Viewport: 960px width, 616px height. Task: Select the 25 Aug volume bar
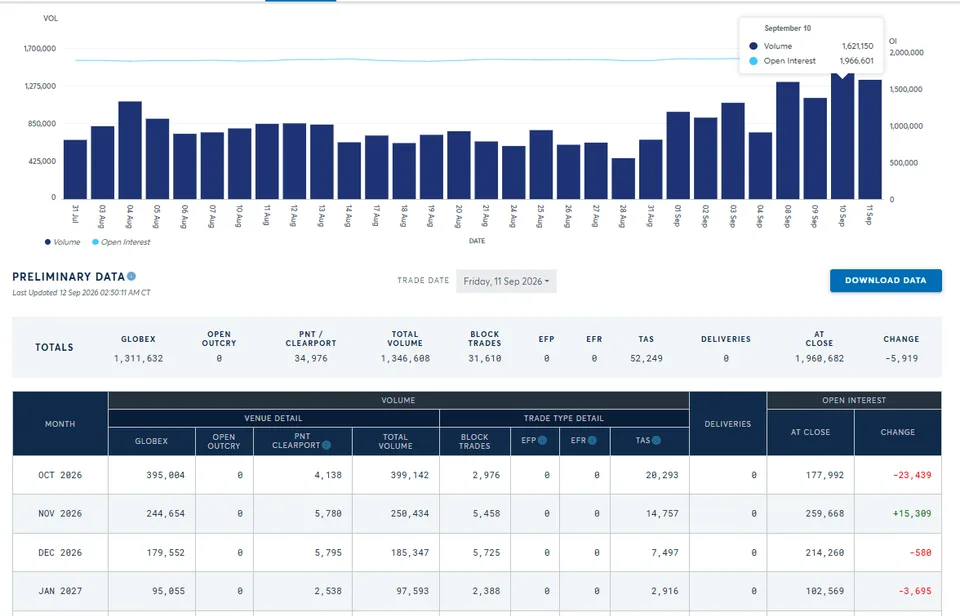(x=541, y=165)
